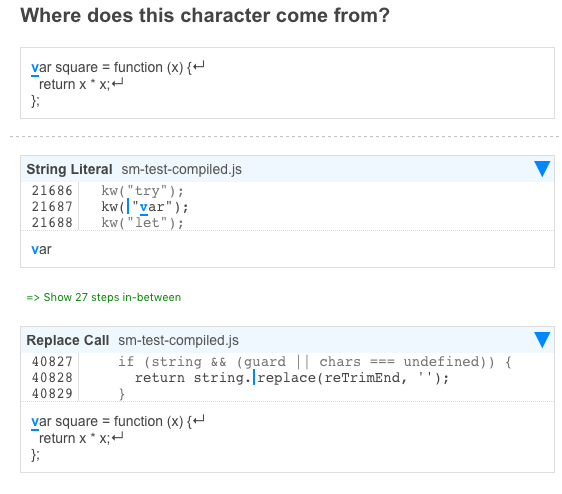Screen dimensions: 562x494
Task: Click 'var' value text under String Literal
Action: tap(41, 250)
